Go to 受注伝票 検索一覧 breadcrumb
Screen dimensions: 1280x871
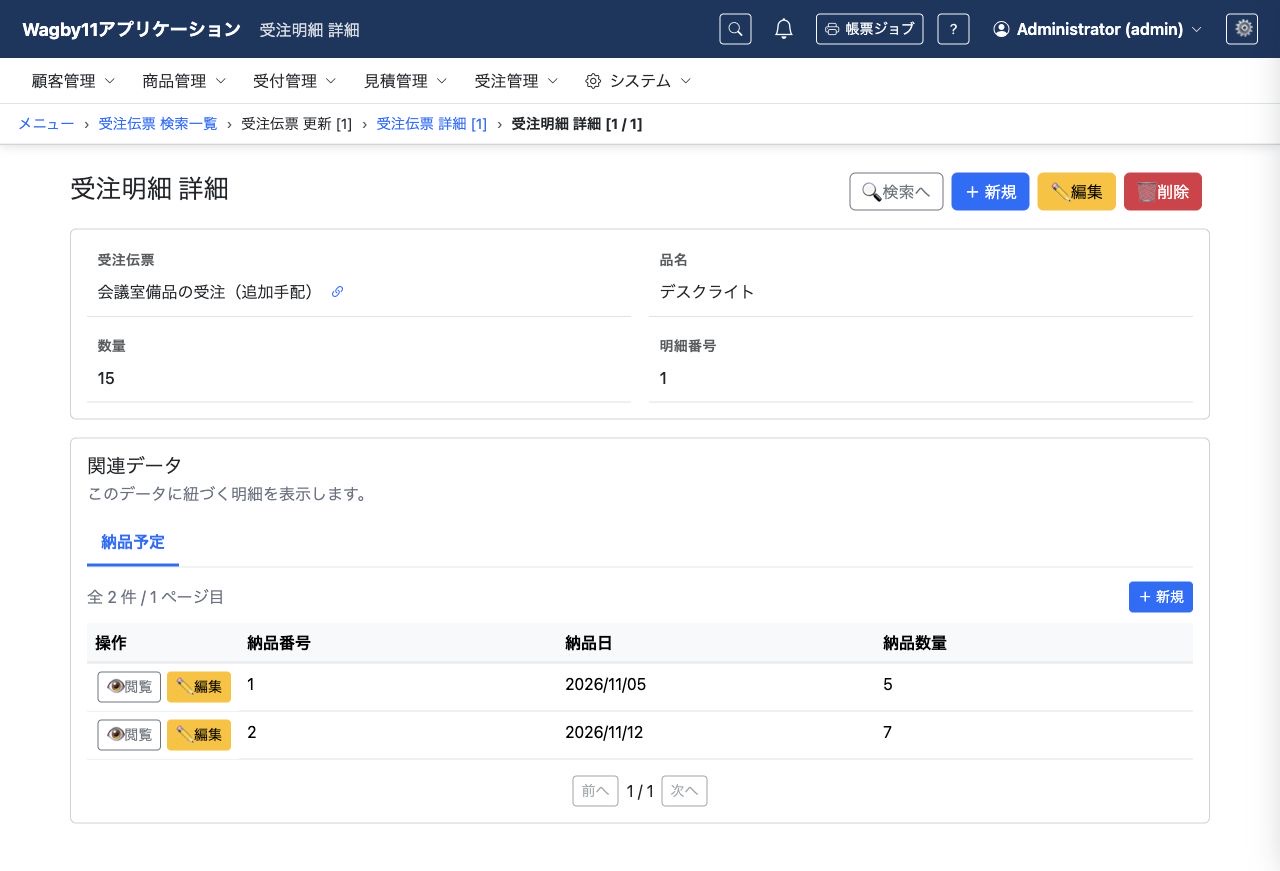pos(158,124)
